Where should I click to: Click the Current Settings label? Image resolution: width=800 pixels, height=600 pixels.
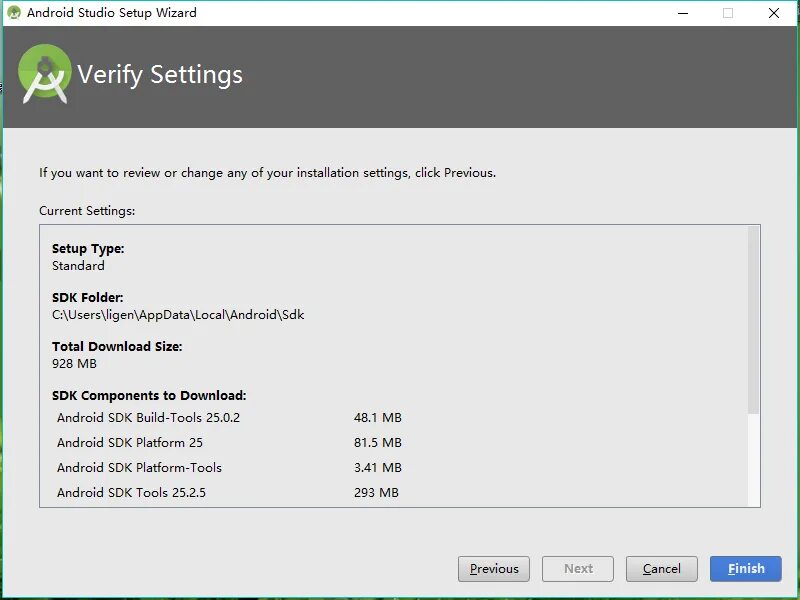click(87, 211)
